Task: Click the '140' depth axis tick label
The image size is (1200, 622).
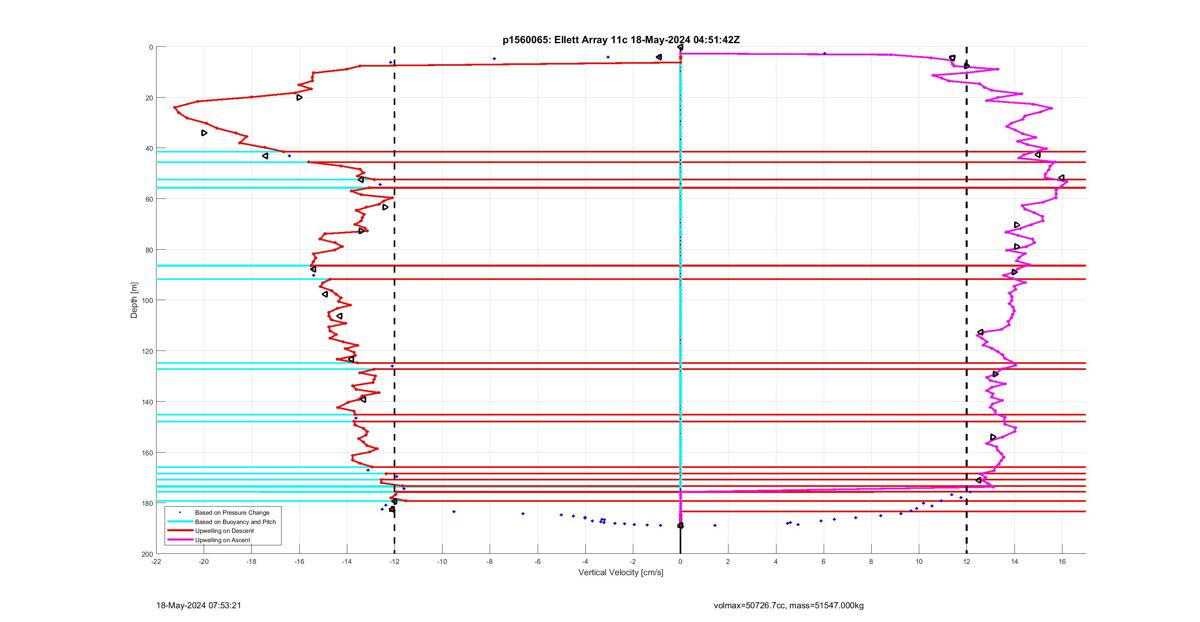Action: click(146, 402)
